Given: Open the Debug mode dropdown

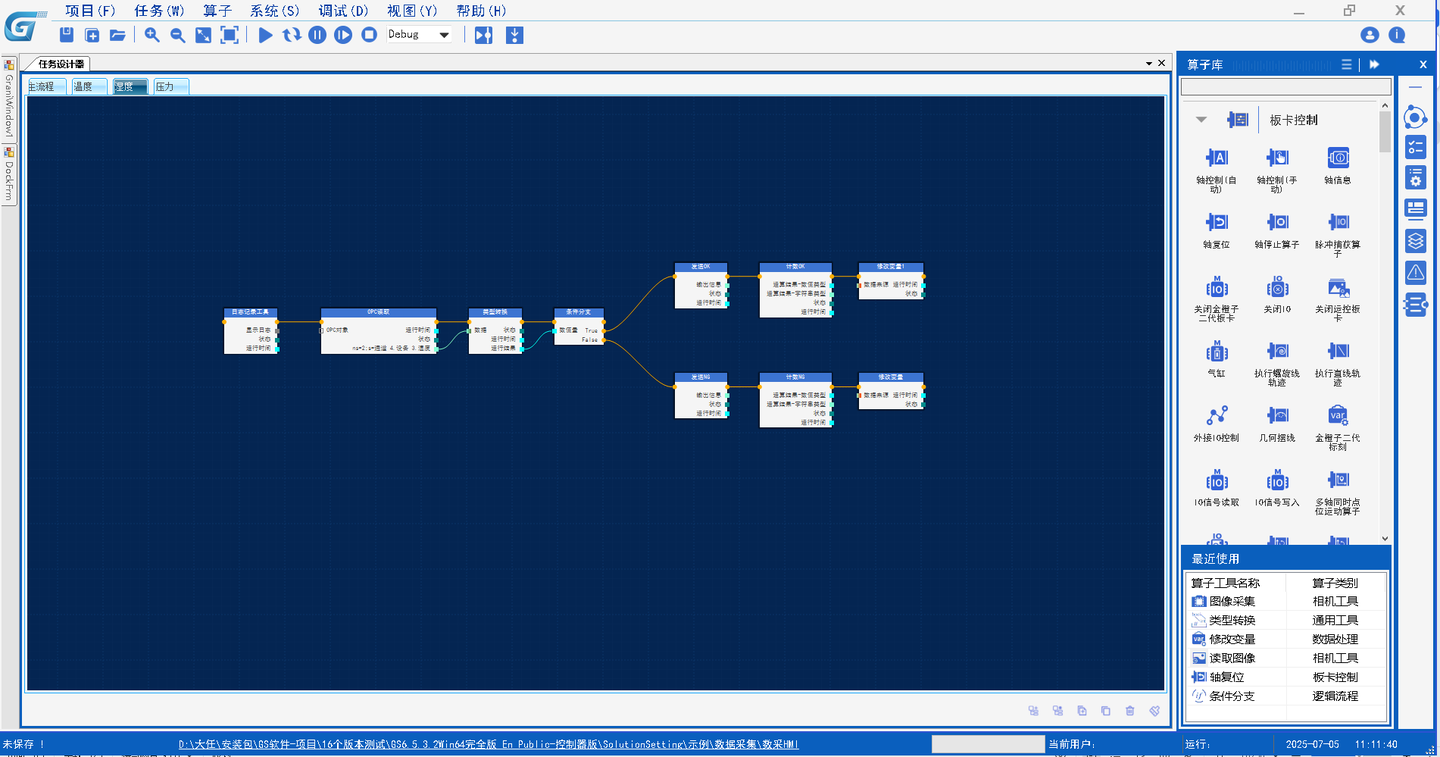Looking at the screenshot, I should click(444, 35).
